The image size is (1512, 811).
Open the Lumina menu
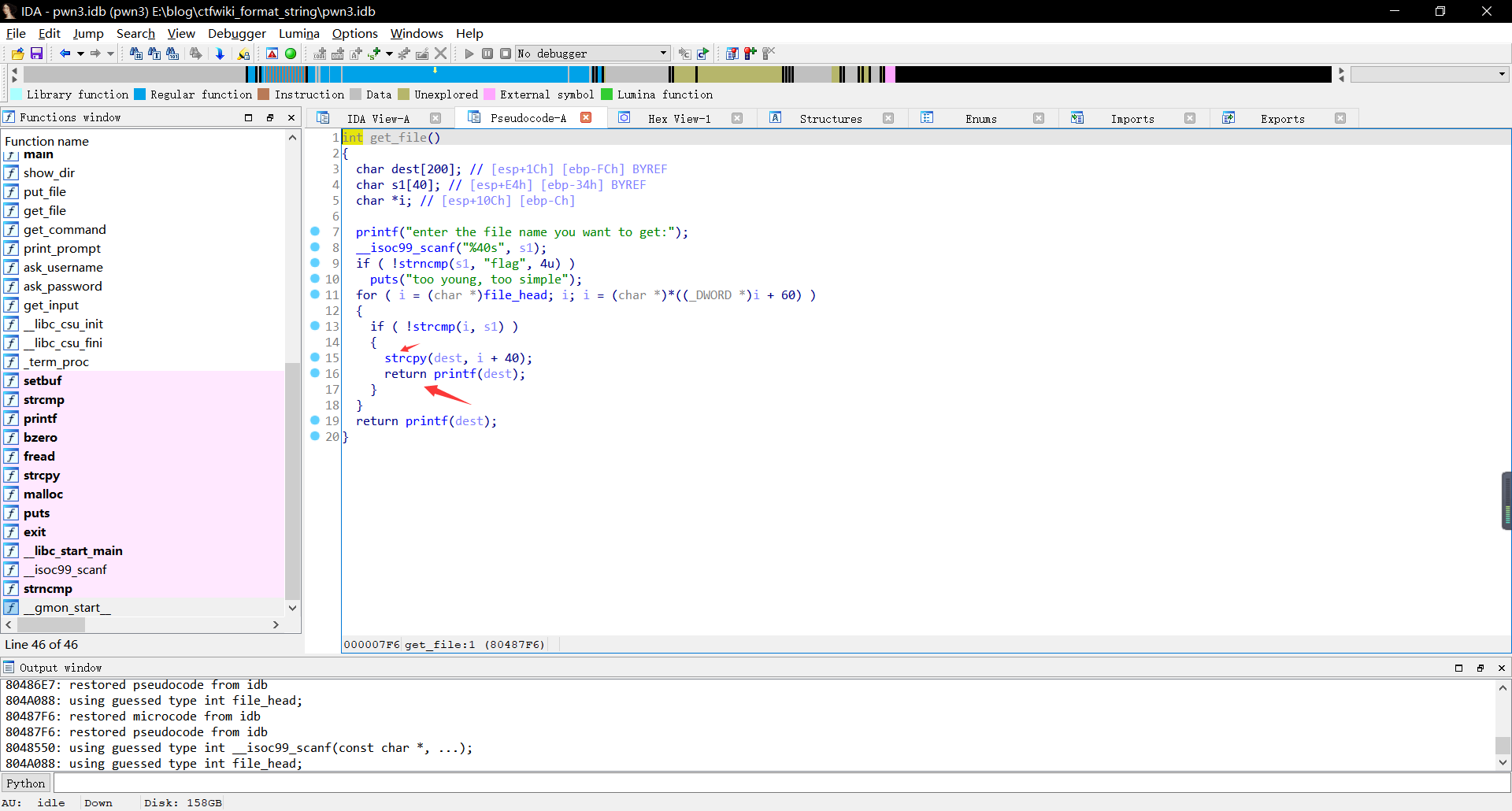pos(299,33)
